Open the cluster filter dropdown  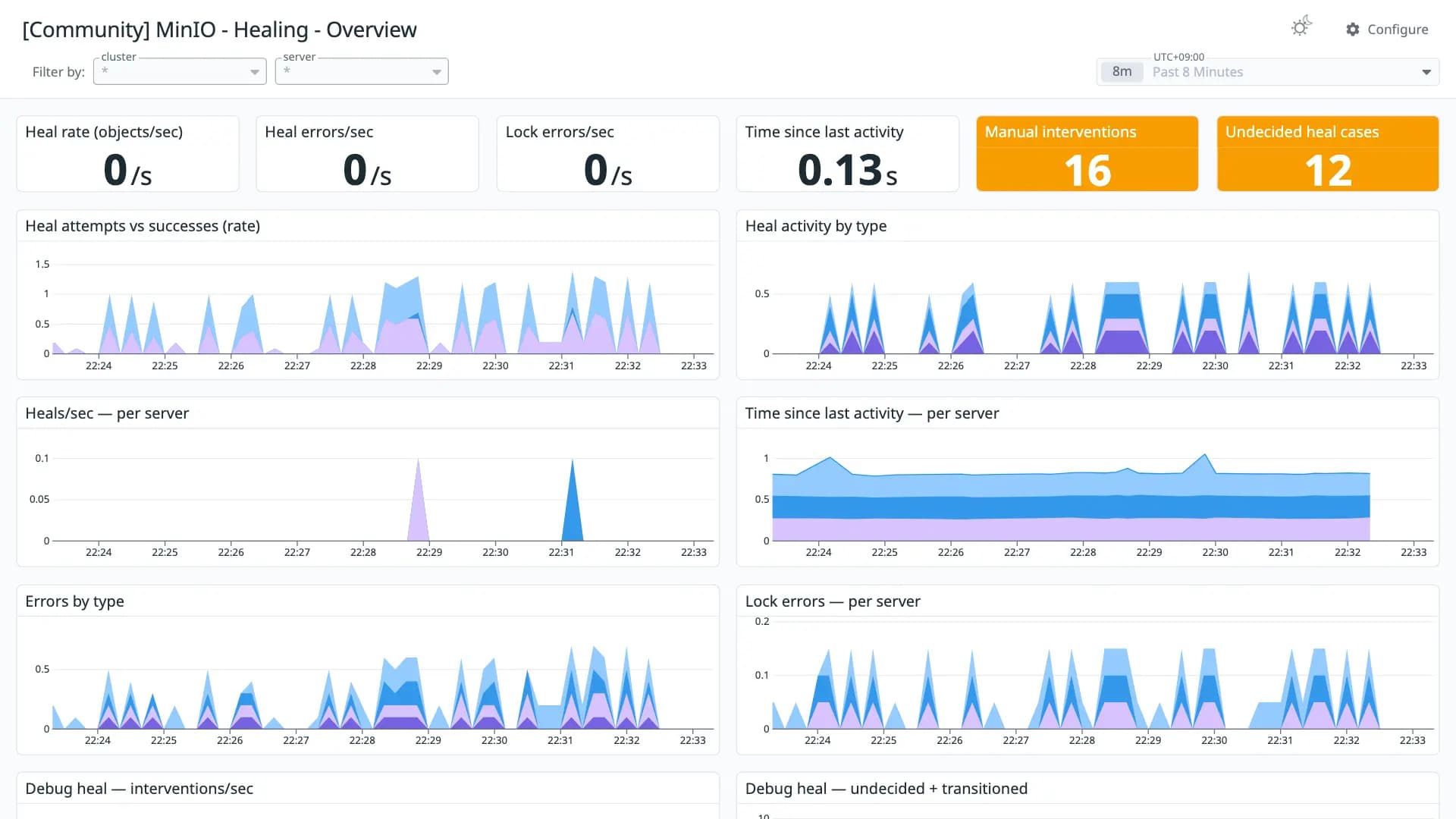pyautogui.click(x=180, y=71)
